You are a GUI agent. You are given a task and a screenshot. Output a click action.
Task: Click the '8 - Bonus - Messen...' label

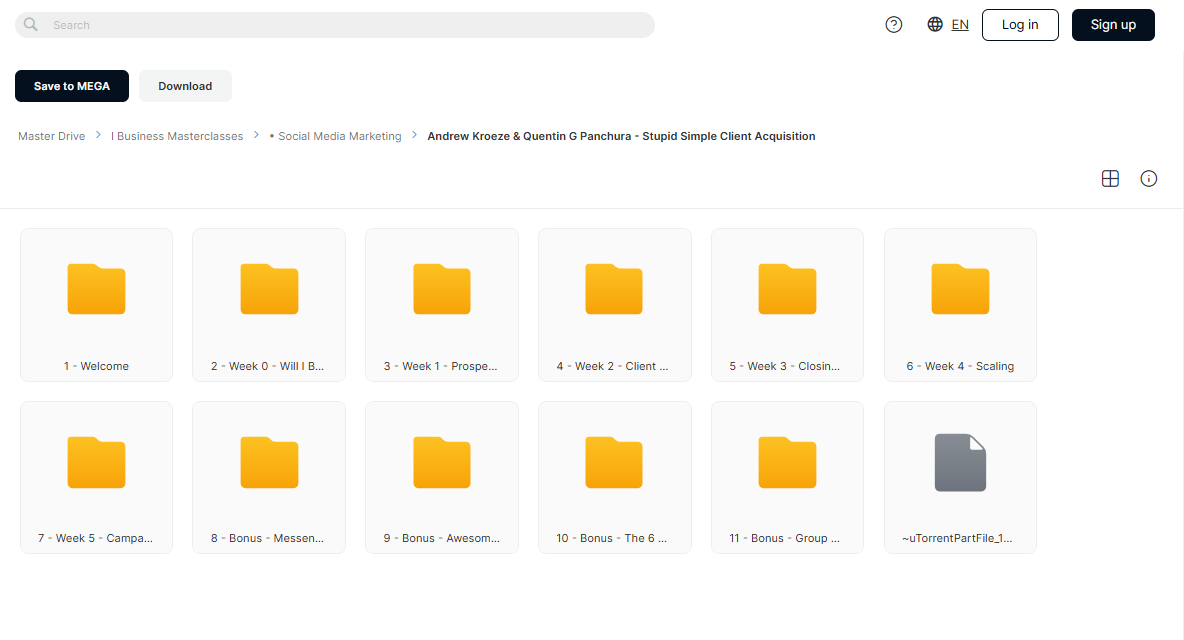pyautogui.click(x=267, y=538)
